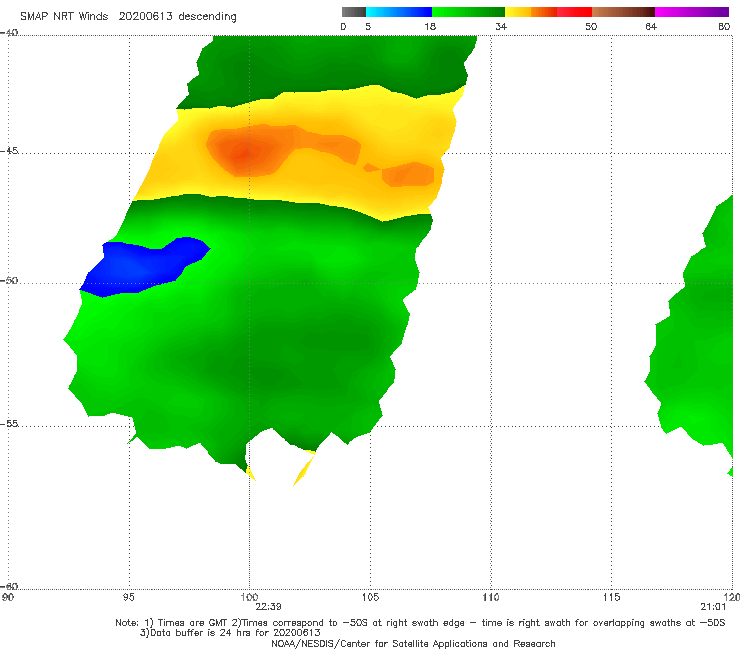
Task: Click the swath time '21:01'
Action: point(713,607)
